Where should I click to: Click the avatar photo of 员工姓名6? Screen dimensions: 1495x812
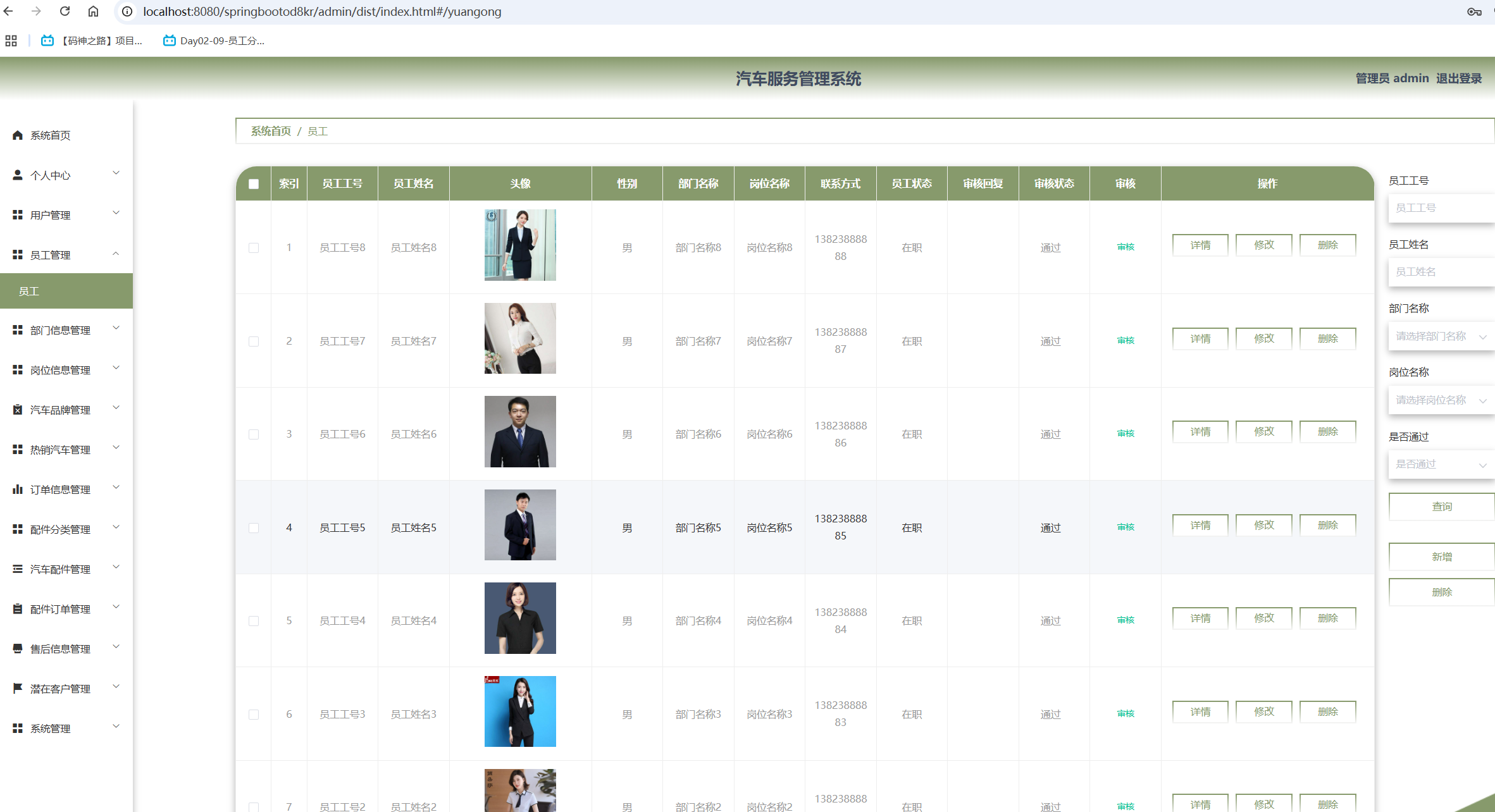coord(520,432)
